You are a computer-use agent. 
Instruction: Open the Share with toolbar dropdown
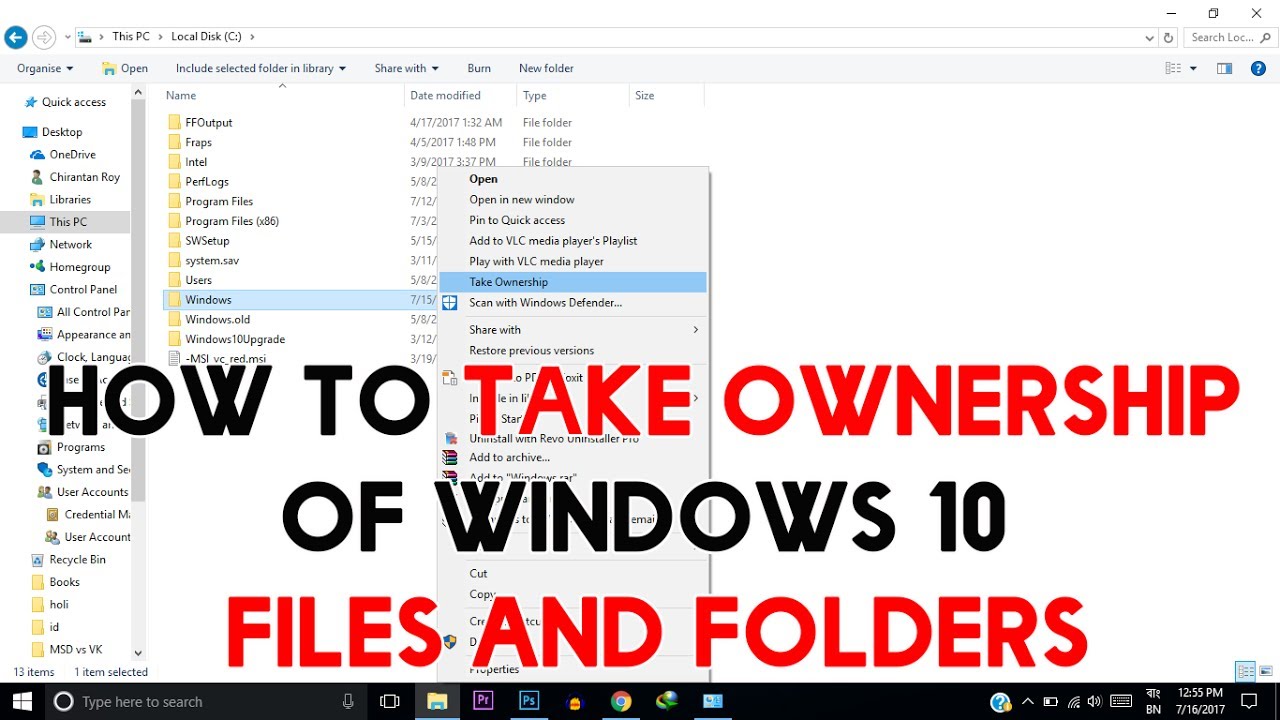[x=407, y=68]
